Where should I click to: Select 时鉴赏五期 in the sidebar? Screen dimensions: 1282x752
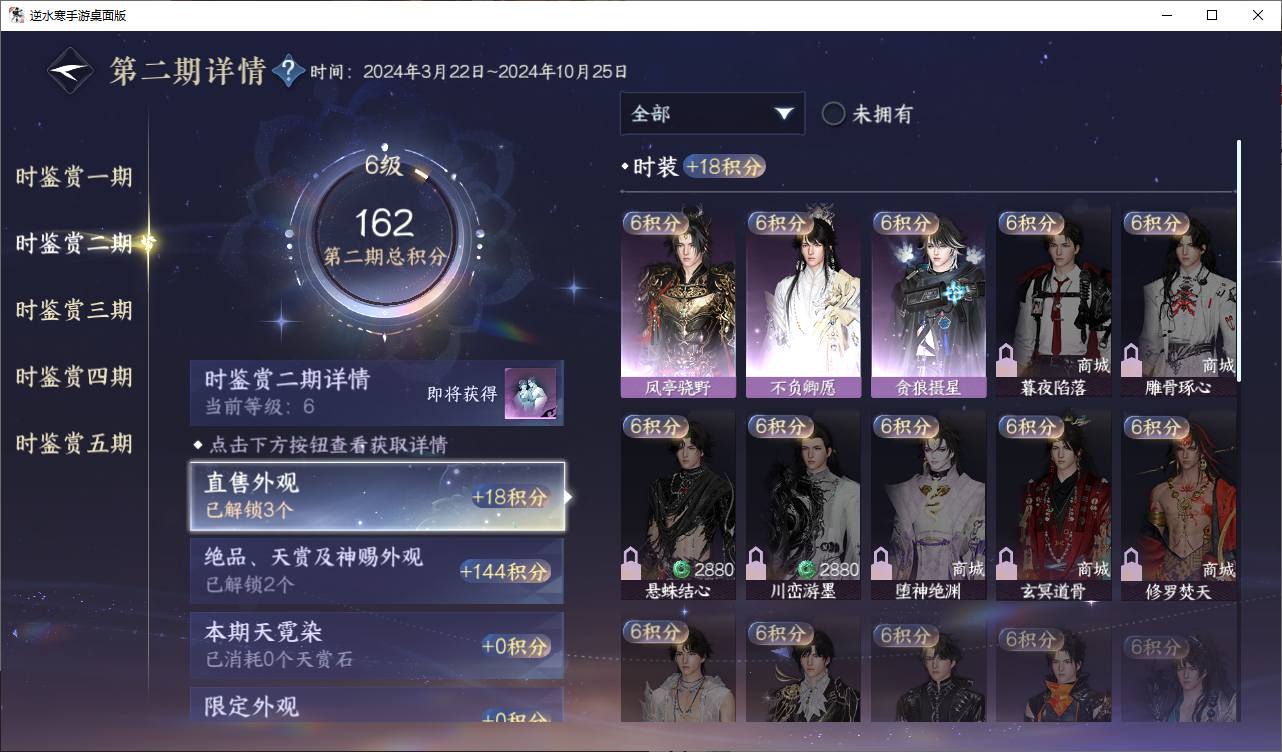click(x=74, y=443)
